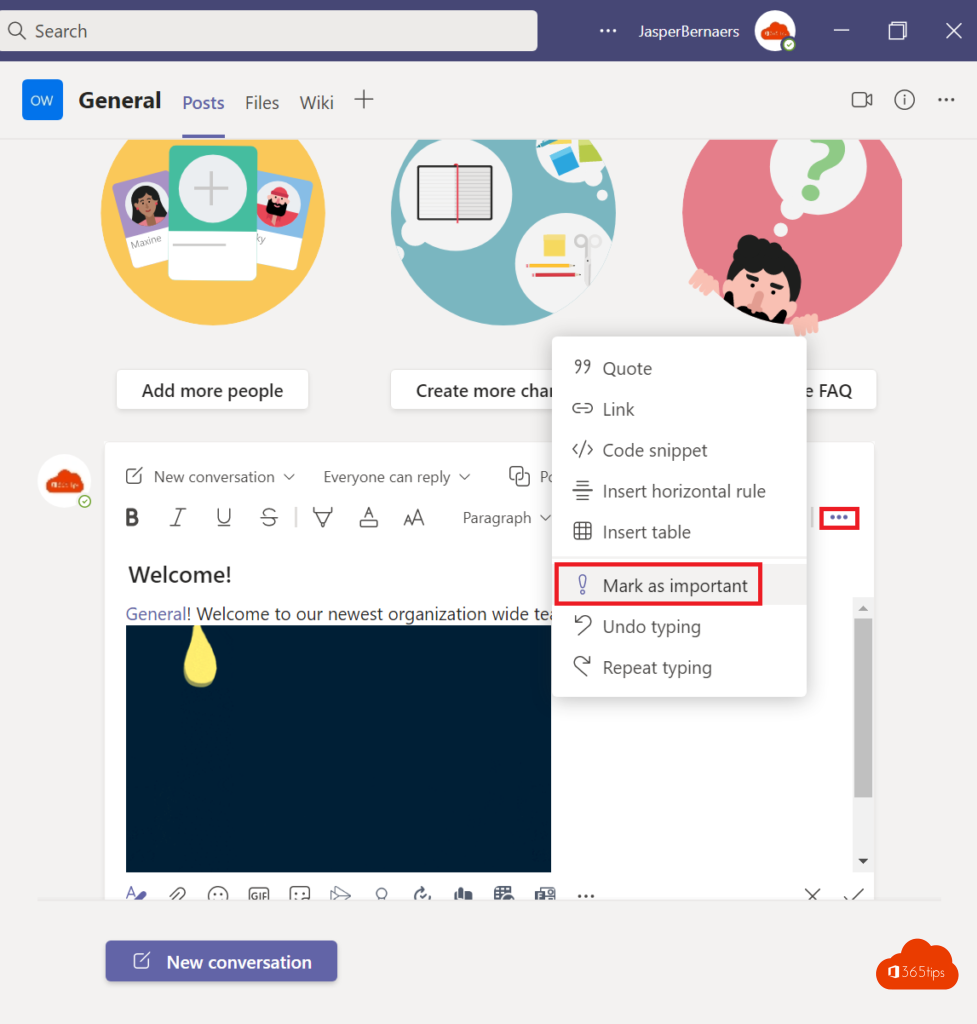Screen dimensions: 977x1024
Task: Select Link from the formatting menu
Action: 679,409
